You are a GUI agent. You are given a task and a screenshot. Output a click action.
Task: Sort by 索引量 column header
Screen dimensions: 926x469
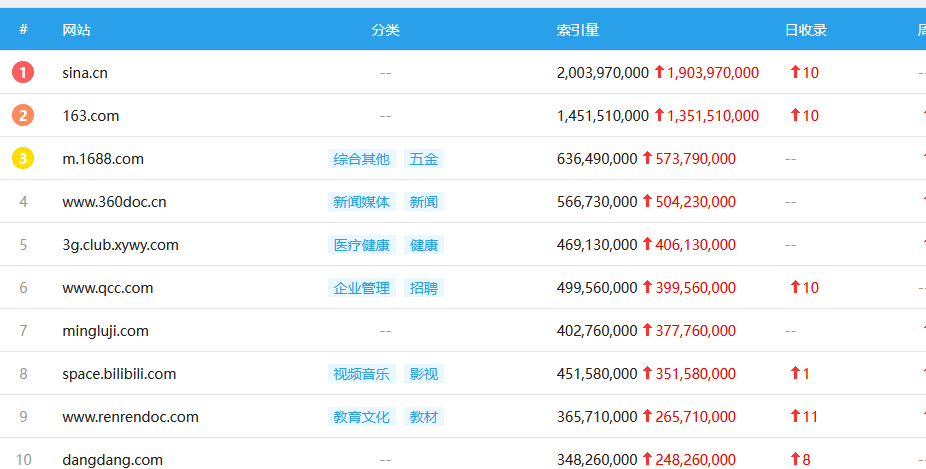tap(577, 30)
